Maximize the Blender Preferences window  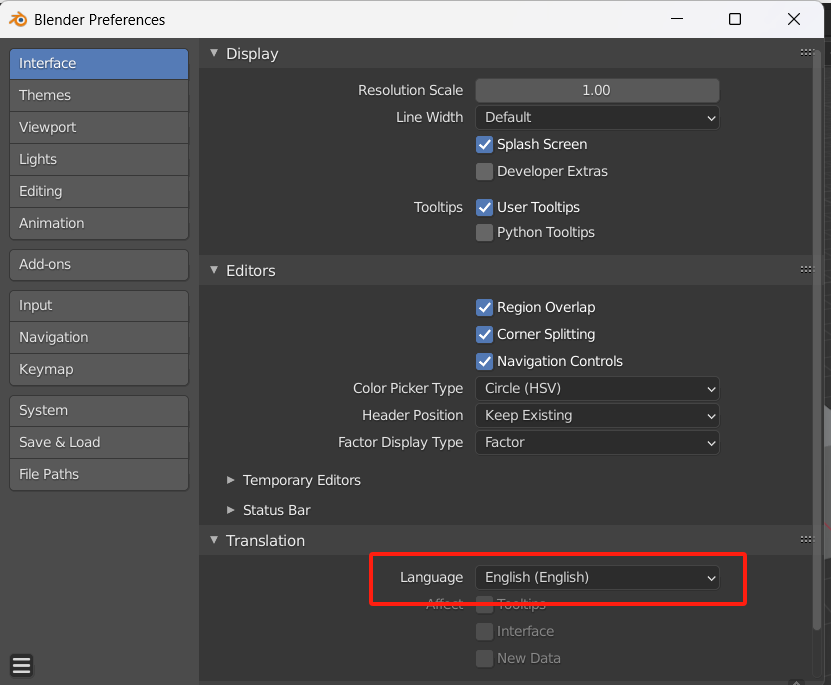click(735, 19)
